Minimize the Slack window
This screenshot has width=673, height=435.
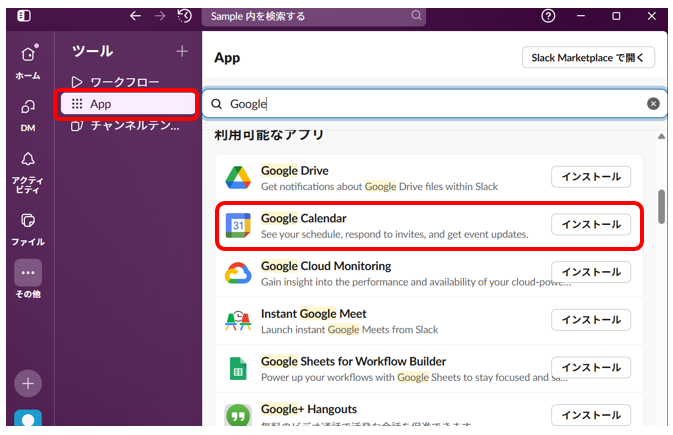click(581, 16)
